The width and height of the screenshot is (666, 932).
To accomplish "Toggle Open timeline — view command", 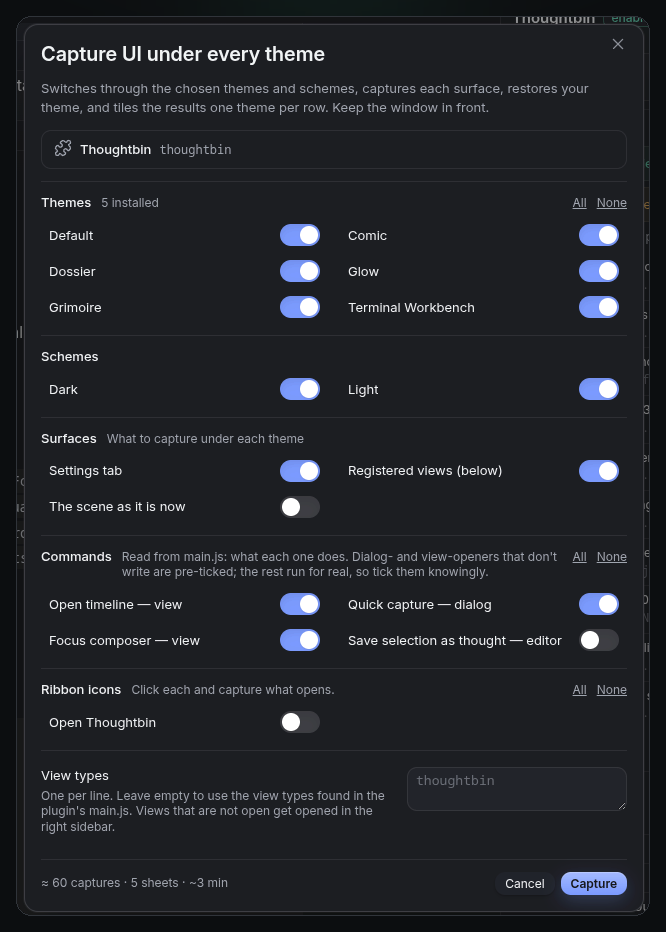I will pos(300,604).
